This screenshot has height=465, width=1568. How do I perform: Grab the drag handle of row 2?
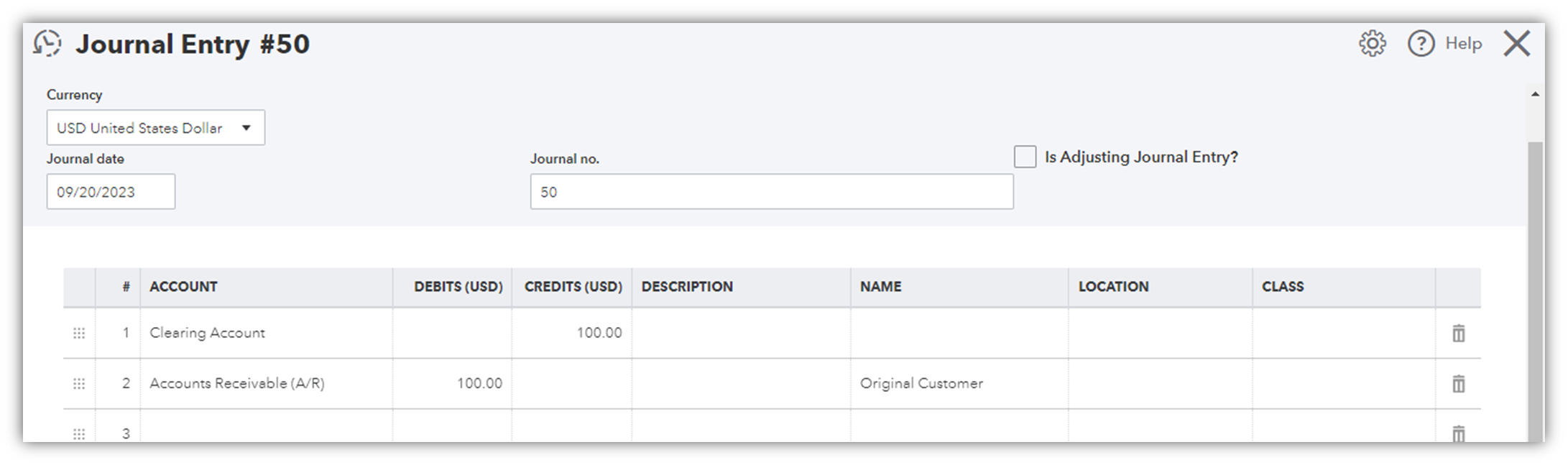pos(79,384)
